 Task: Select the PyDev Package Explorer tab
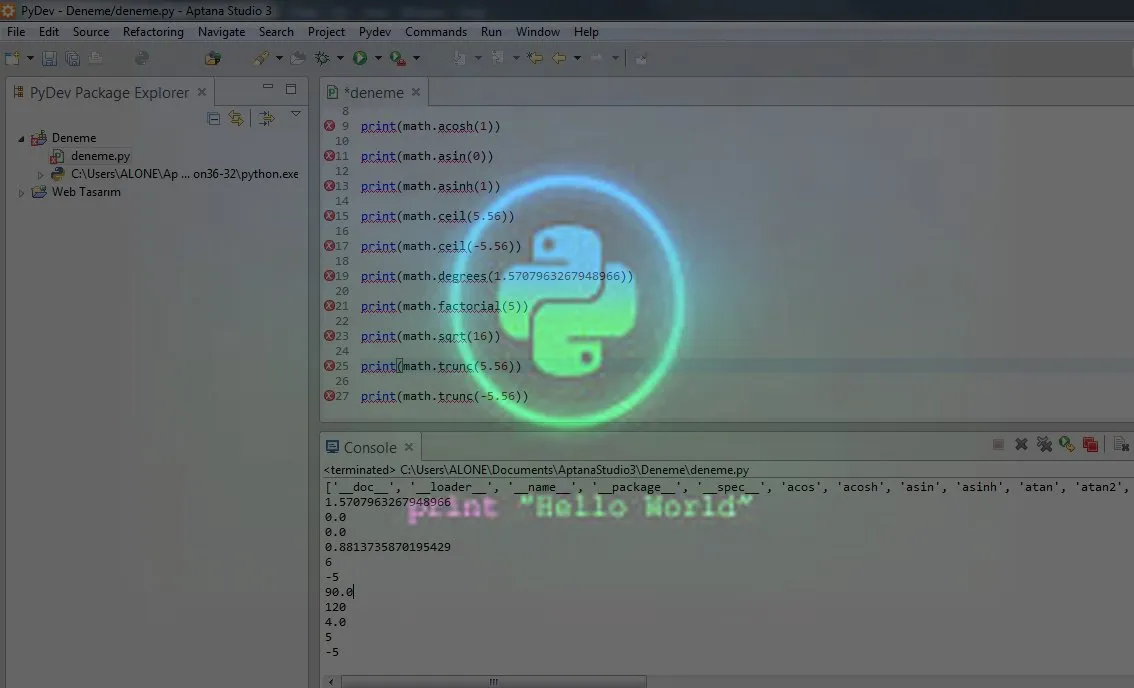(x=108, y=93)
